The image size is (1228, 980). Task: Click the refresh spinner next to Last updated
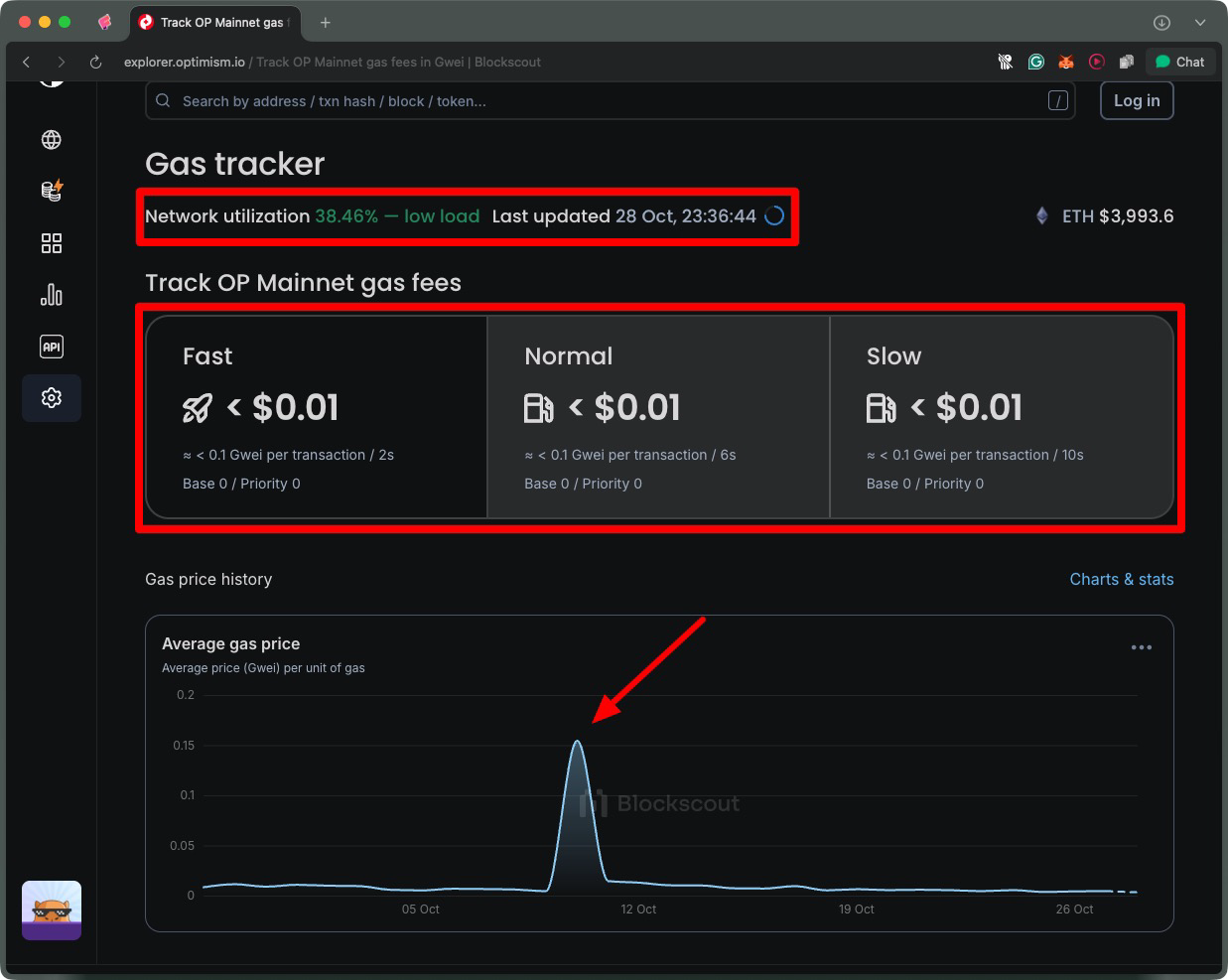coord(774,215)
